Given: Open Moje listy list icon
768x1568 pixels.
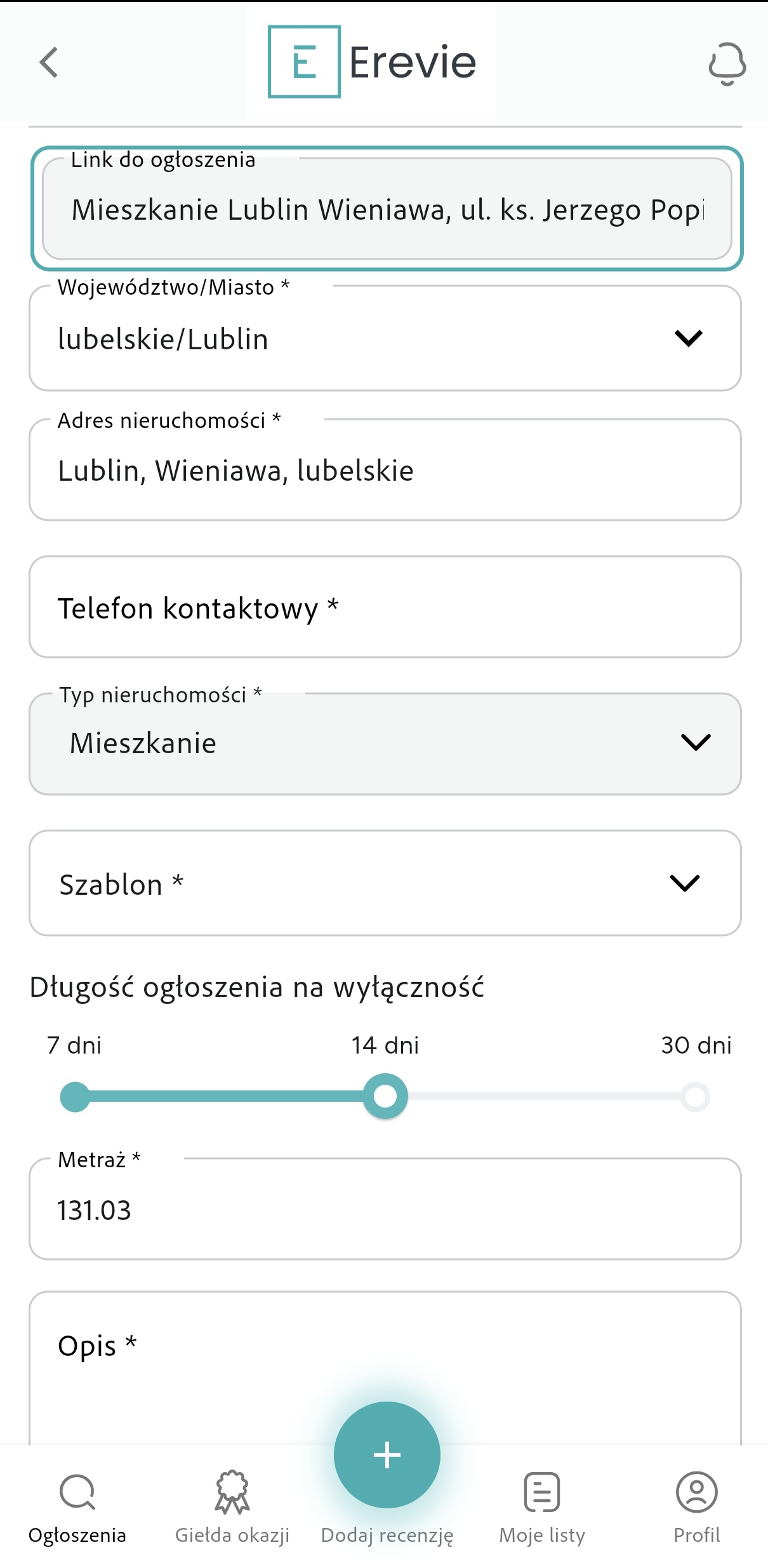Looking at the screenshot, I should click(x=542, y=1492).
